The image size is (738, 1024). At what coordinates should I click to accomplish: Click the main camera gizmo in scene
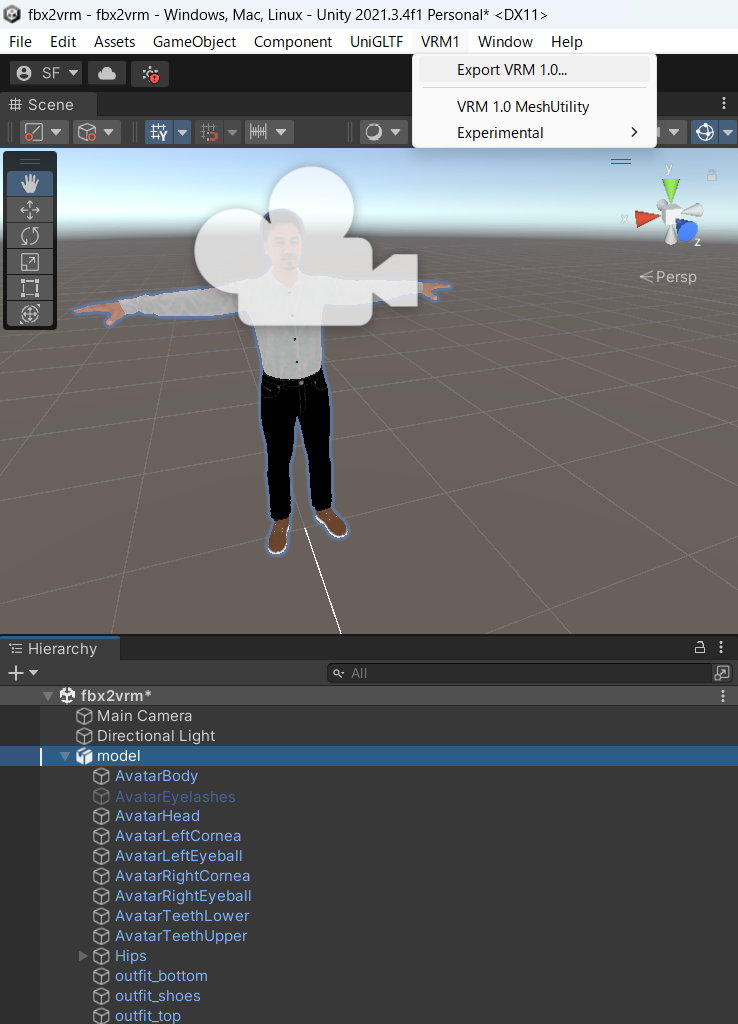point(305,248)
